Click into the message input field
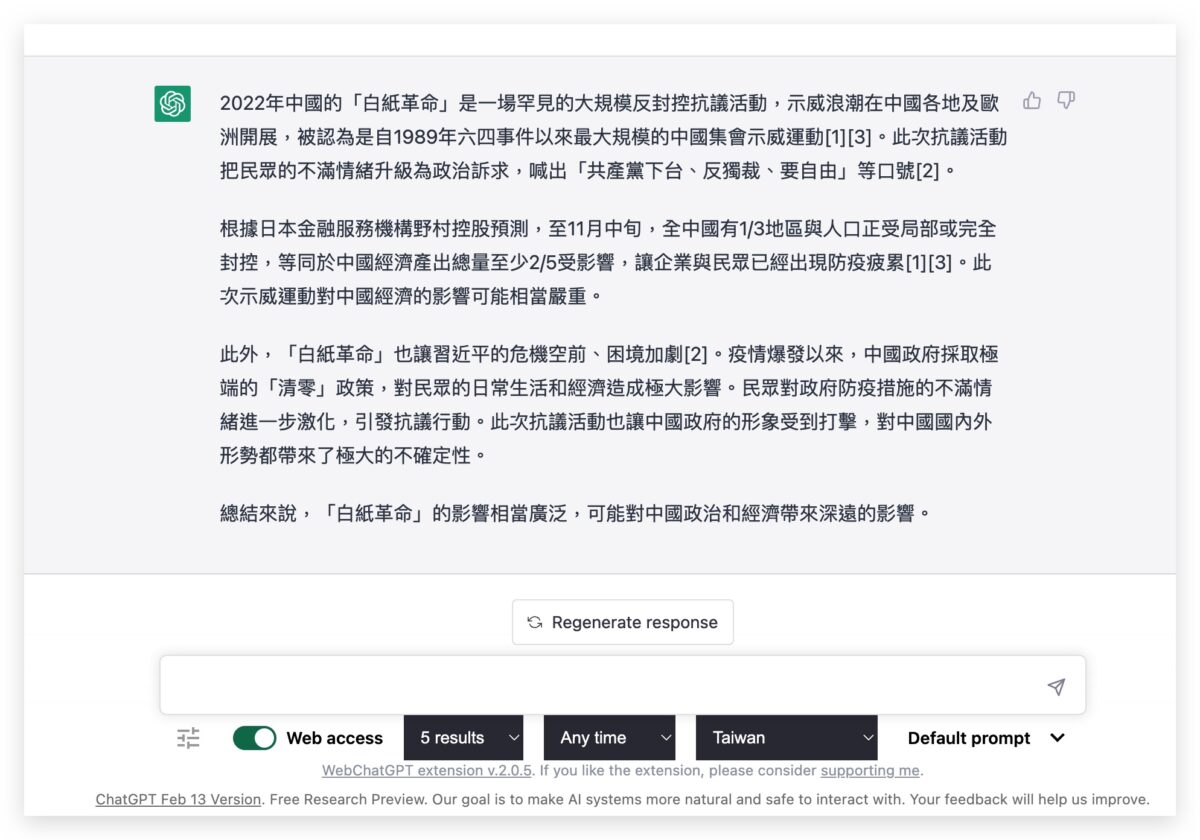 coord(623,685)
